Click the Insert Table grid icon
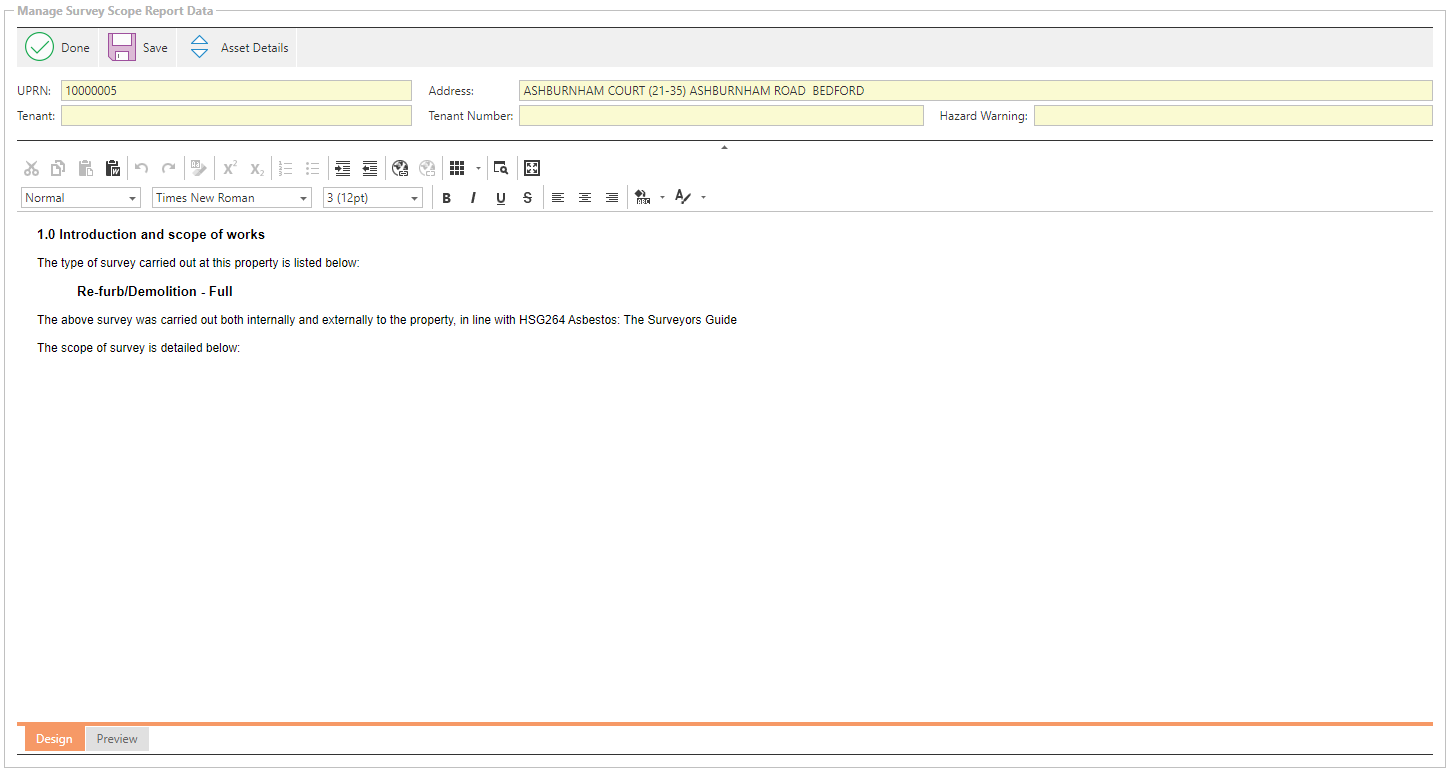The image size is (1452, 772). click(457, 168)
